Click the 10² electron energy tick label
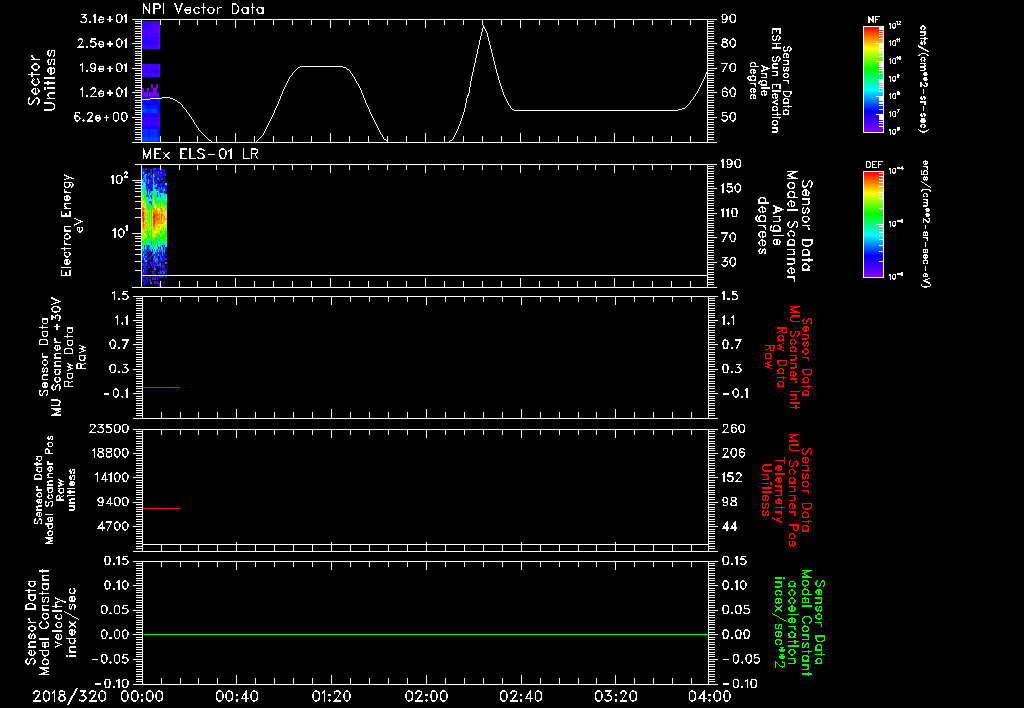This screenshot has width=1024, height=708. 118,179
